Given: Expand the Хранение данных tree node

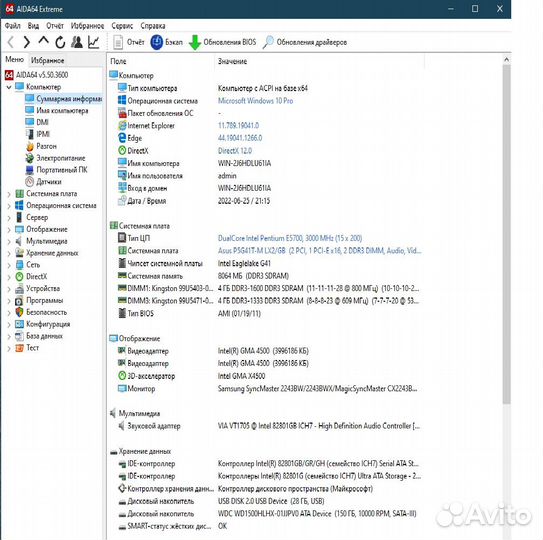Looking at the screenshot, I should [x=9, y=253].
